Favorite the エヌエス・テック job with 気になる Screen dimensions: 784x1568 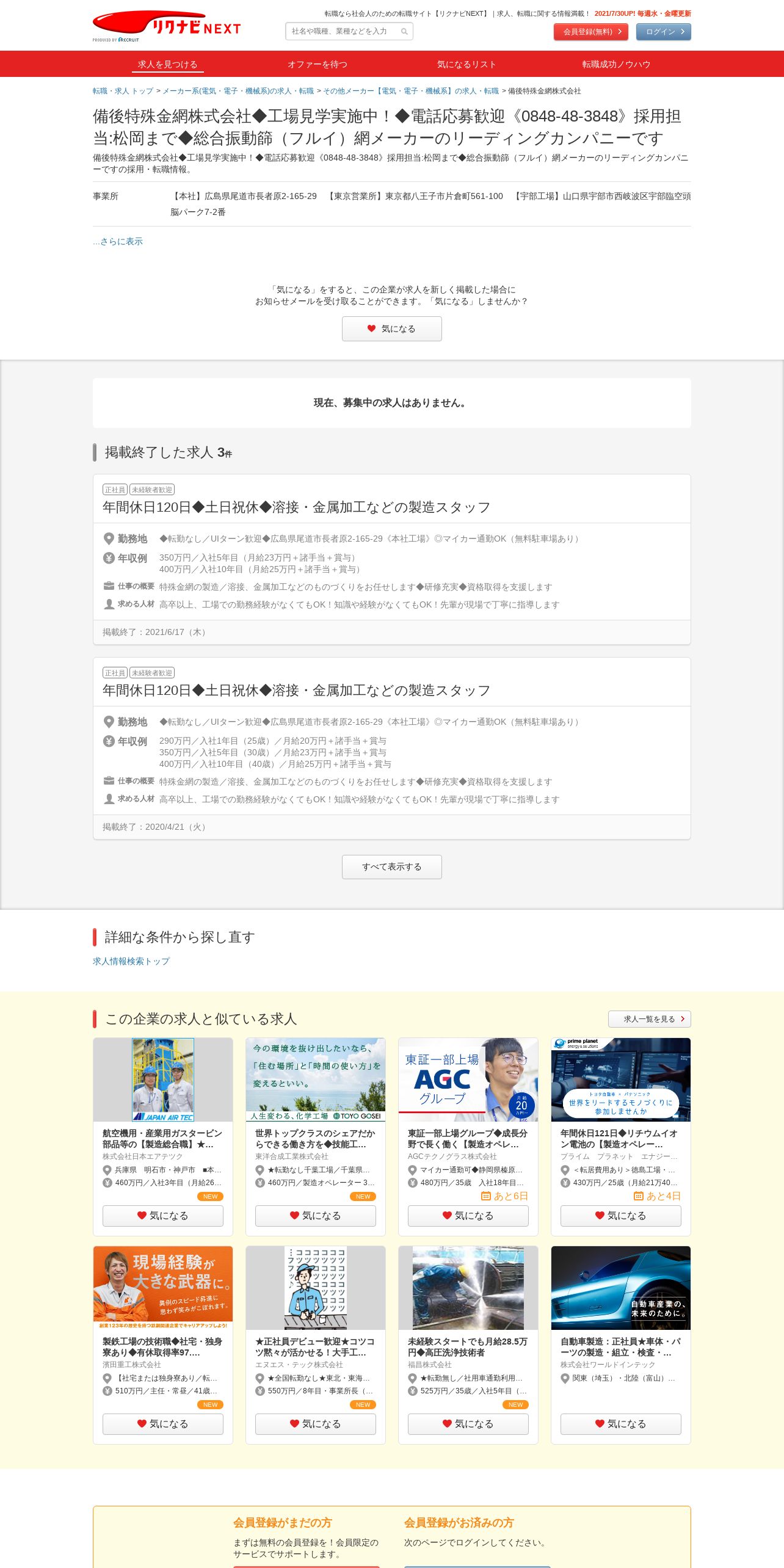316,1424
